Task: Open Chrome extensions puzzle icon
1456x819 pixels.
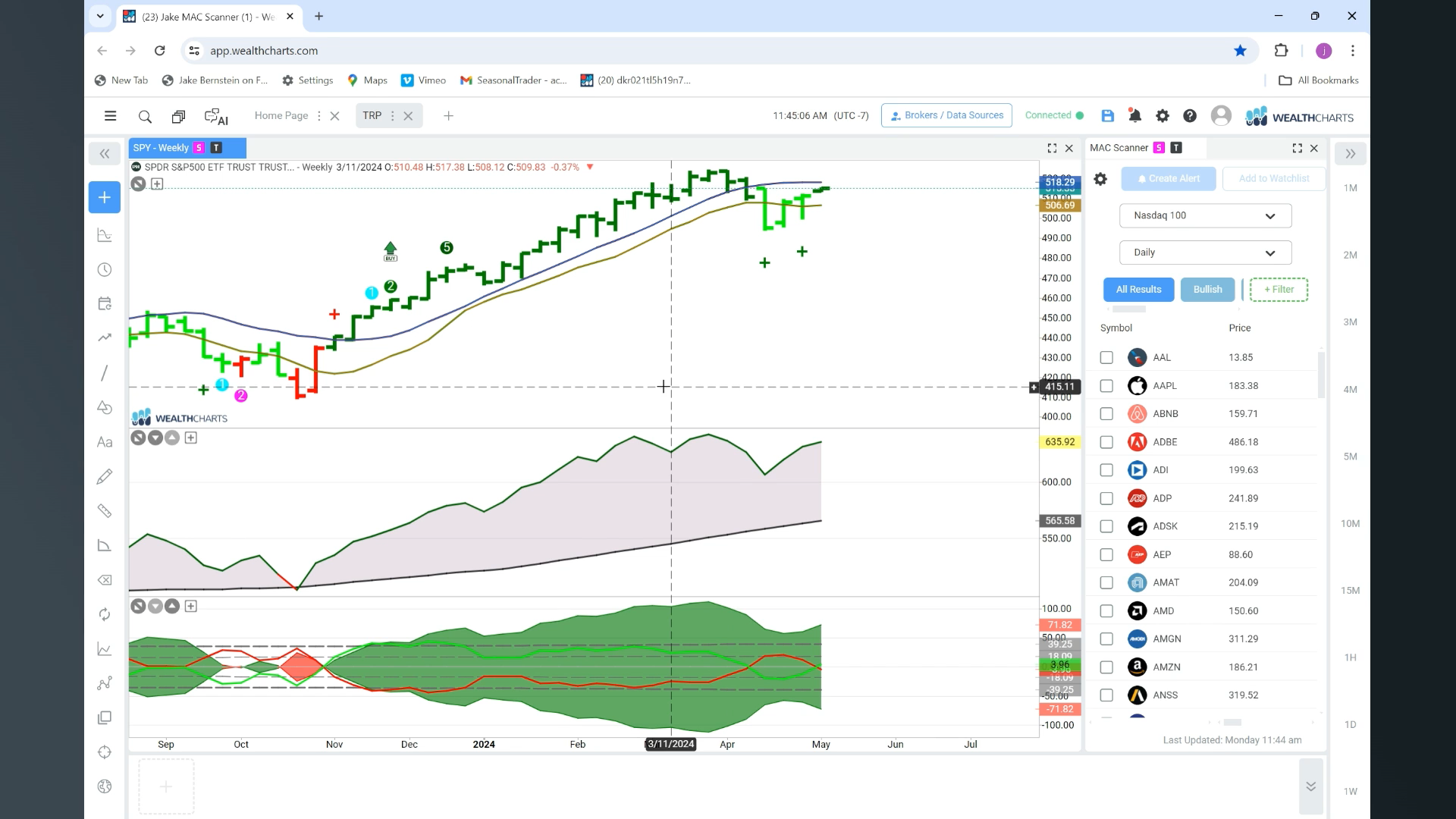Action: (x=1281, y=51)
